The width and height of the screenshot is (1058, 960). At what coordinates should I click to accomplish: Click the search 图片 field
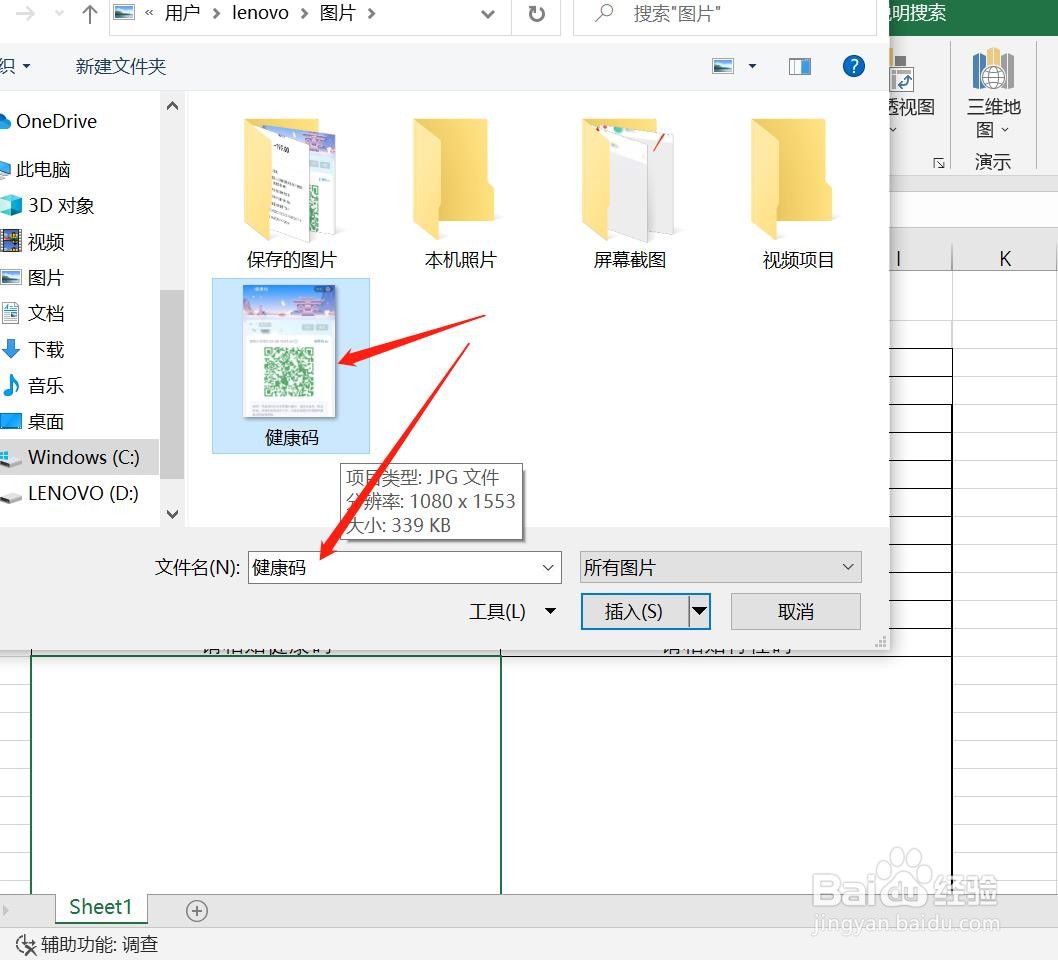[x=725, y=14]
